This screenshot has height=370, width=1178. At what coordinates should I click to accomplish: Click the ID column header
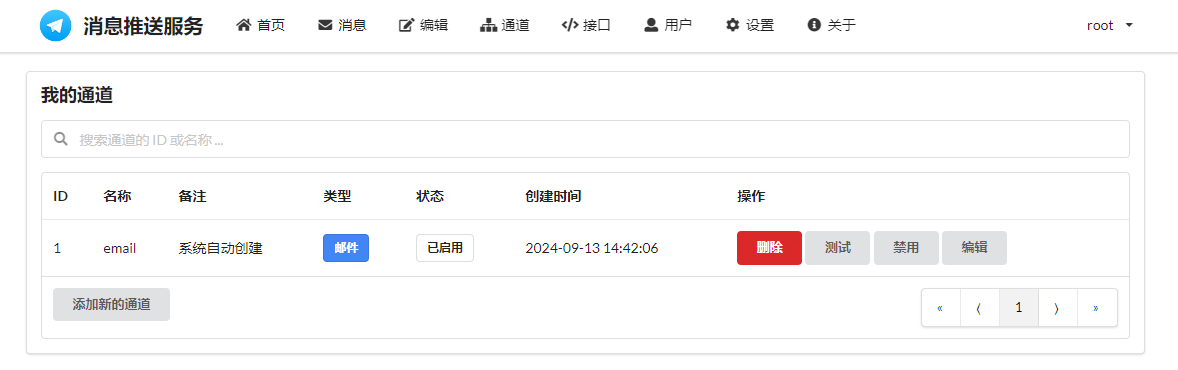pos(61,196)
